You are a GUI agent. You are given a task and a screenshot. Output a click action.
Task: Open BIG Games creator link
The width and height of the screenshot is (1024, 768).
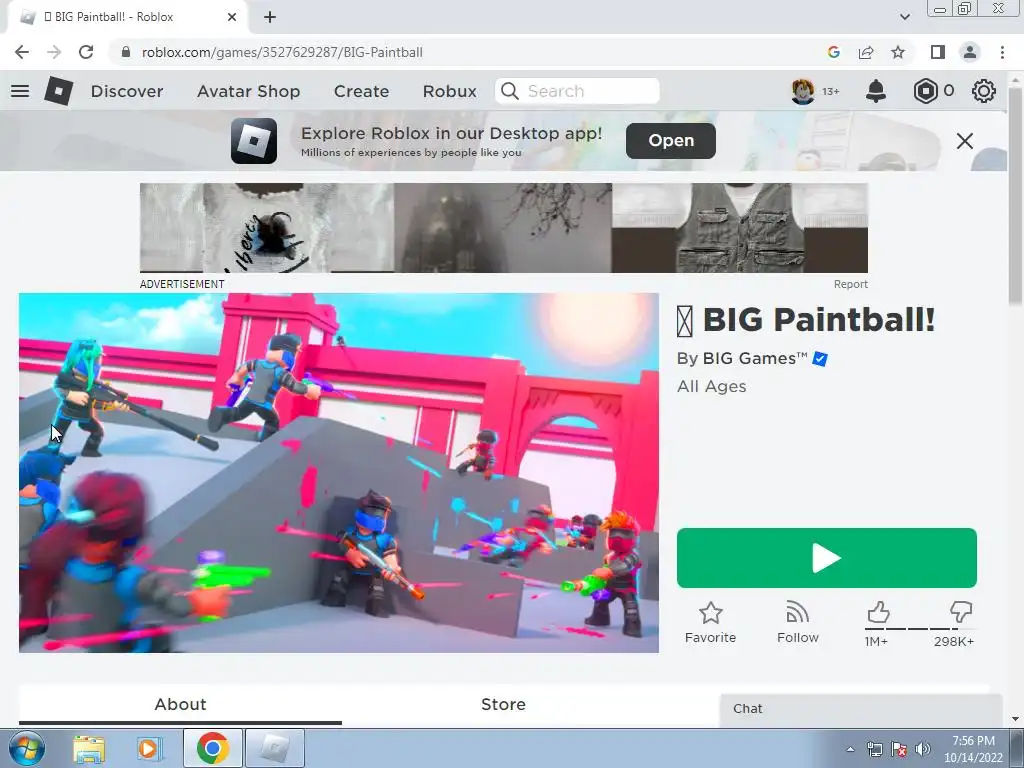point(754,359)
